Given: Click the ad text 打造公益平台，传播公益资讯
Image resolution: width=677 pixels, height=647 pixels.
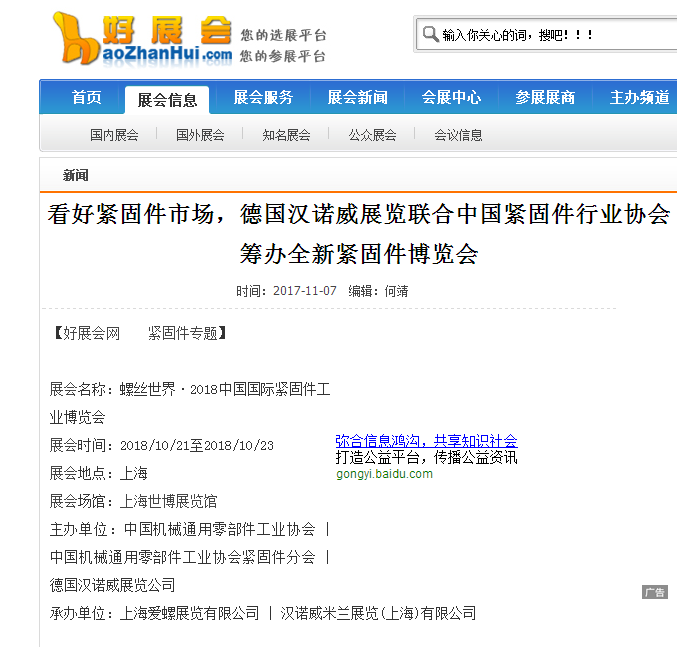Looking at the screenshot, I should (x=426, y=458).
